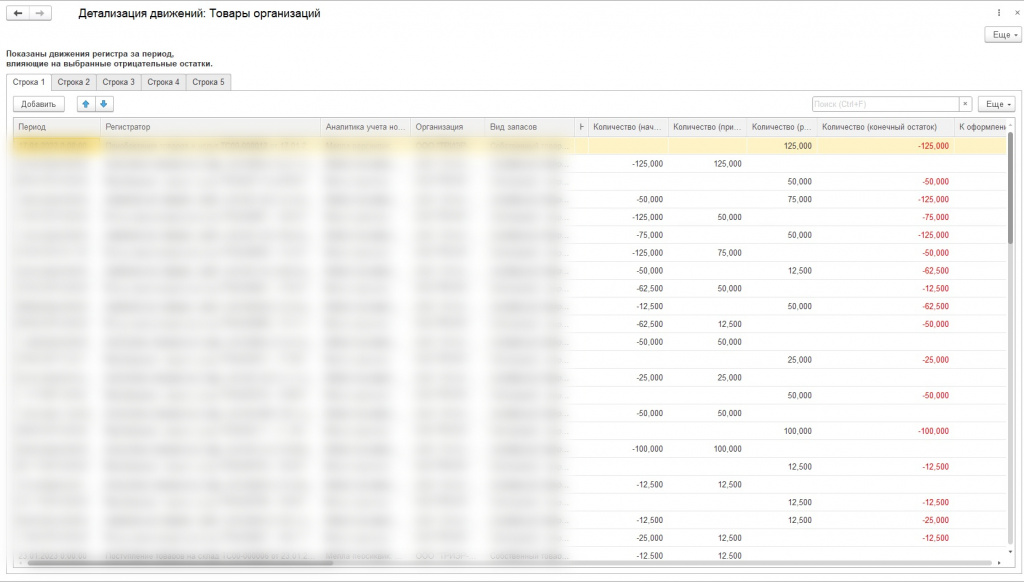Click the Аналитика учета но... column header

pyautogui.click(x=366, y=127)
